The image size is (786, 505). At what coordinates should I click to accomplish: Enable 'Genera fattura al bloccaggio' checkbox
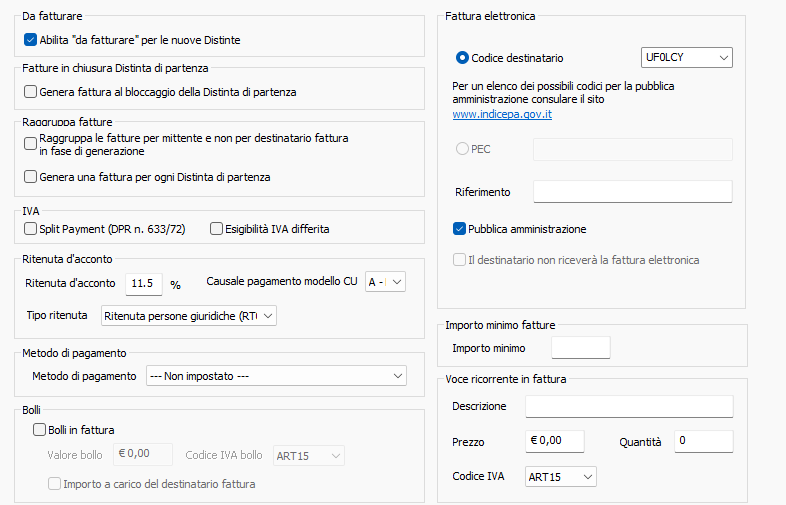(30, 92)
